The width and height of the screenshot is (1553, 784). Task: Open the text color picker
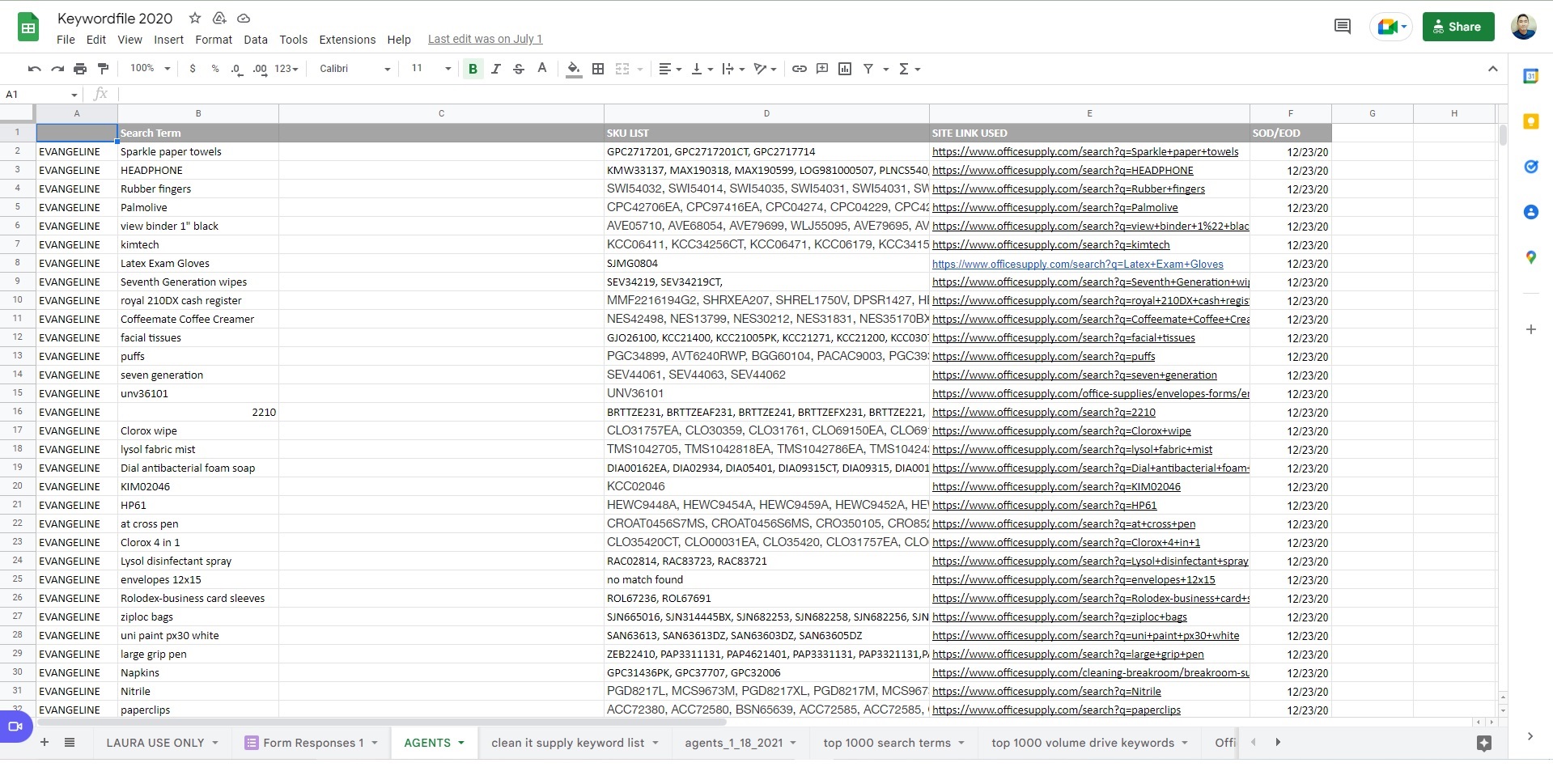tap(542, 69)
